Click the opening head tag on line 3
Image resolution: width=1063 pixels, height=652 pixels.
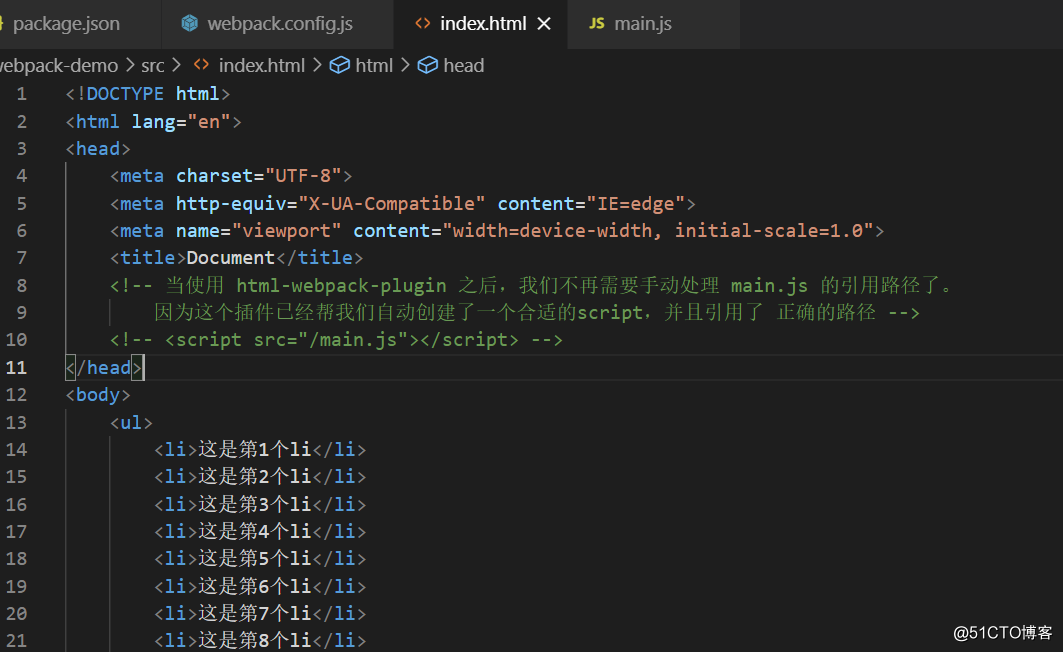[x=98, y=148]
